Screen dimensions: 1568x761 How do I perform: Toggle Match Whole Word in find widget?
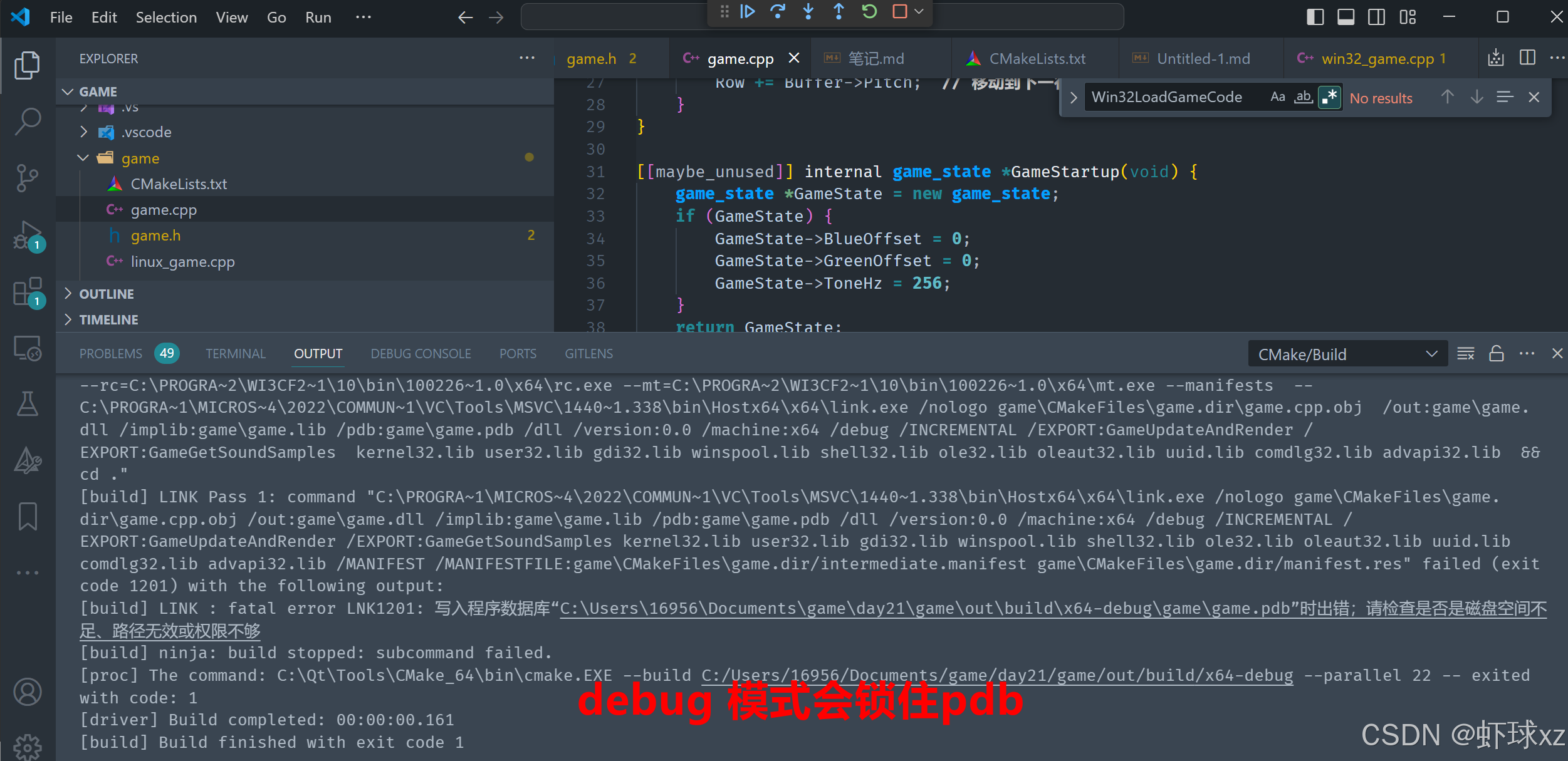[1304, 97]
